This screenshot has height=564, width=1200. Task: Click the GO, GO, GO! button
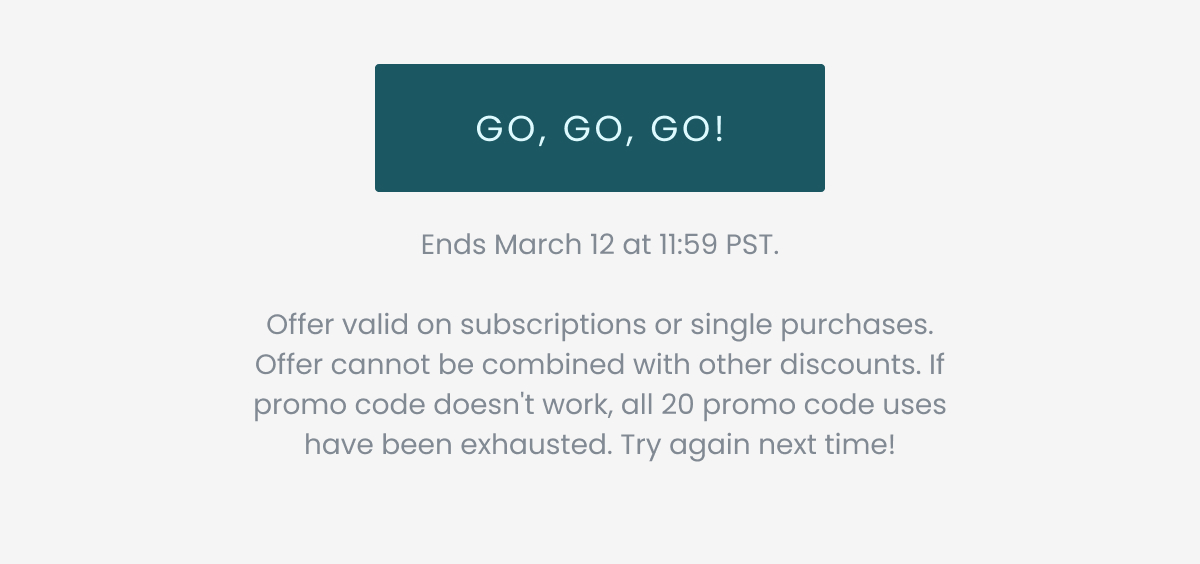[600, 128]
